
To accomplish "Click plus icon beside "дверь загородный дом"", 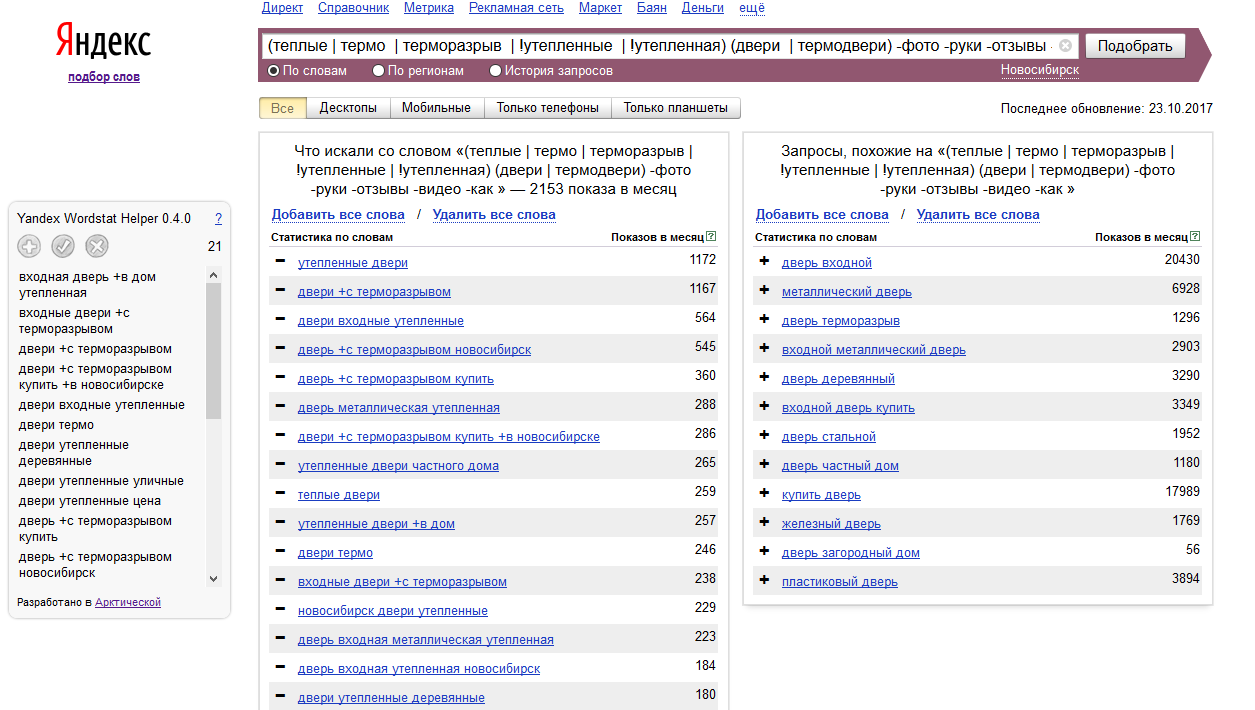I will coord(765,552).
